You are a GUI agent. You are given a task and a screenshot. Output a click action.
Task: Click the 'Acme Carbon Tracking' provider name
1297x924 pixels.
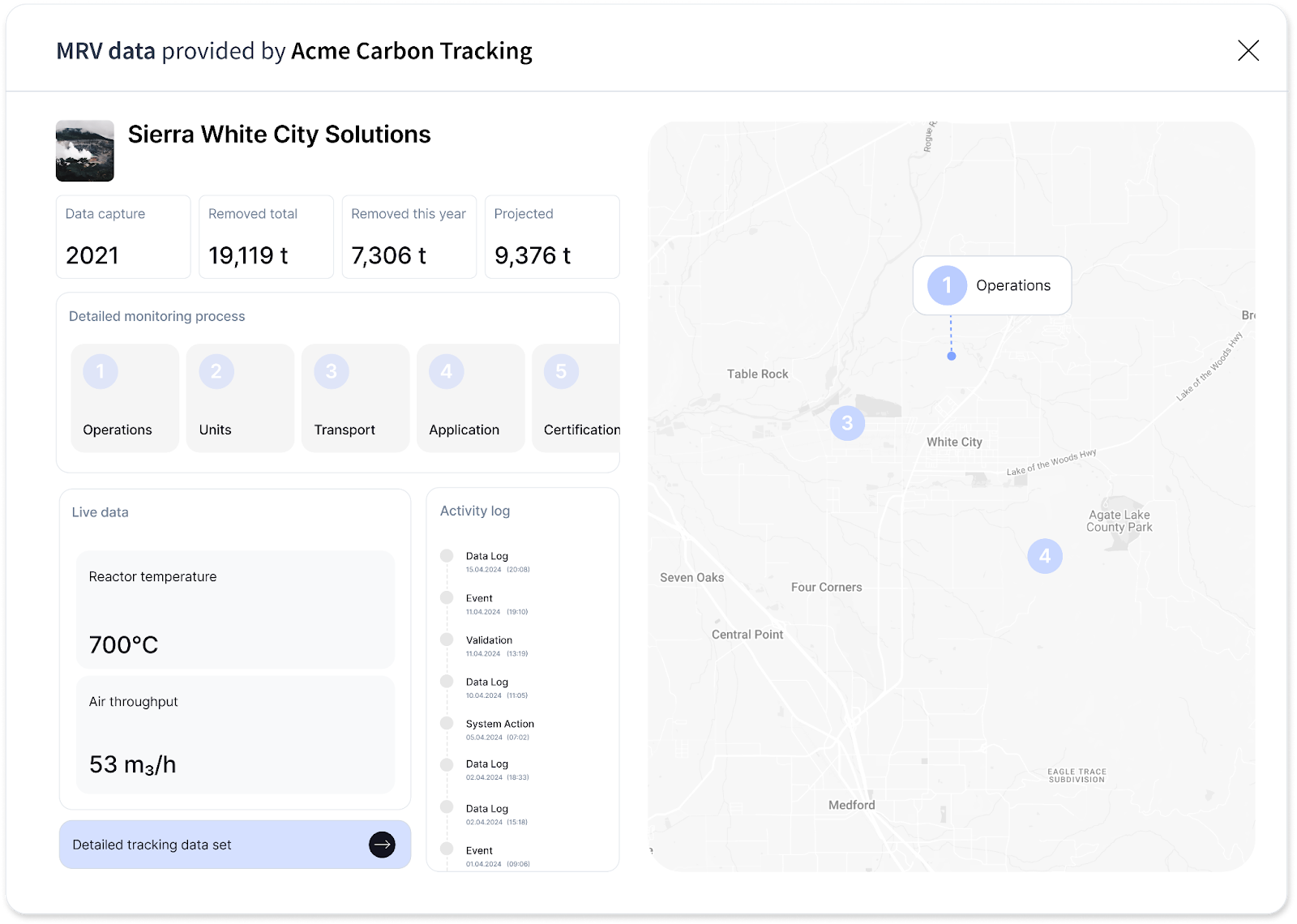(x=412, y=51)
